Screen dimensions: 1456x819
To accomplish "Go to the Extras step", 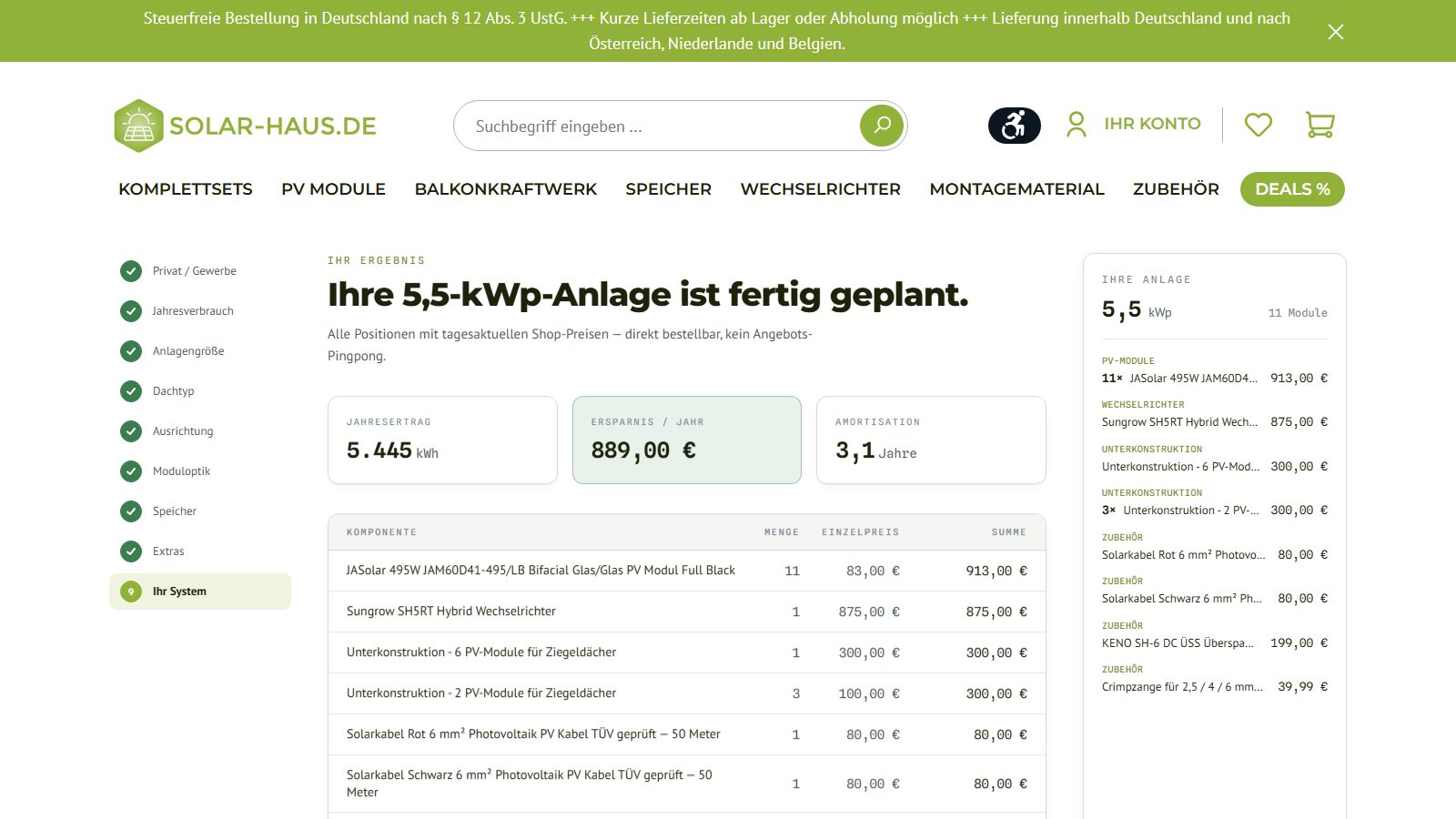I will point(200,551).
